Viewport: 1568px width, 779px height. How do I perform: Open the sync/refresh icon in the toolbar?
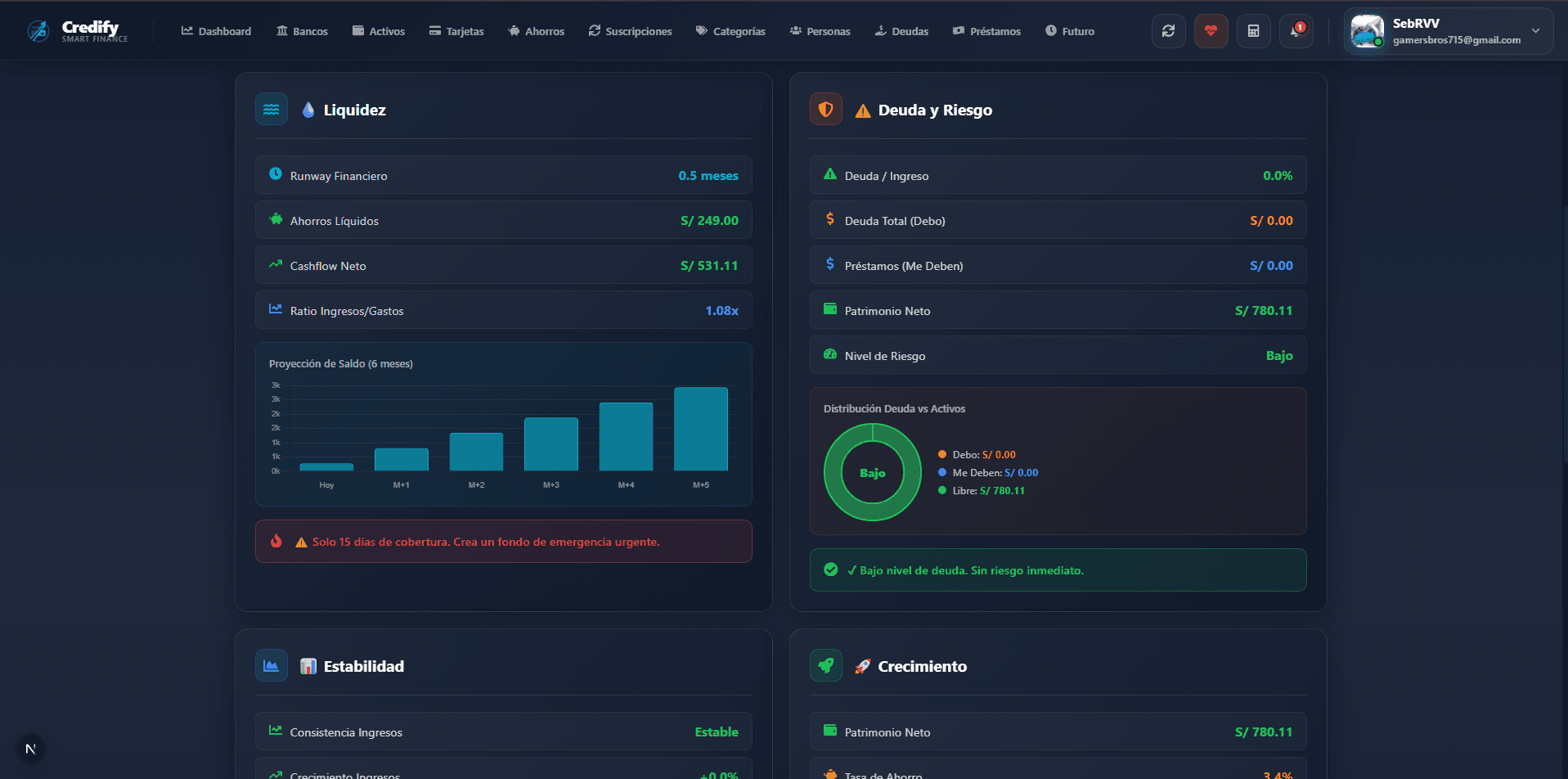[1168, 30]
